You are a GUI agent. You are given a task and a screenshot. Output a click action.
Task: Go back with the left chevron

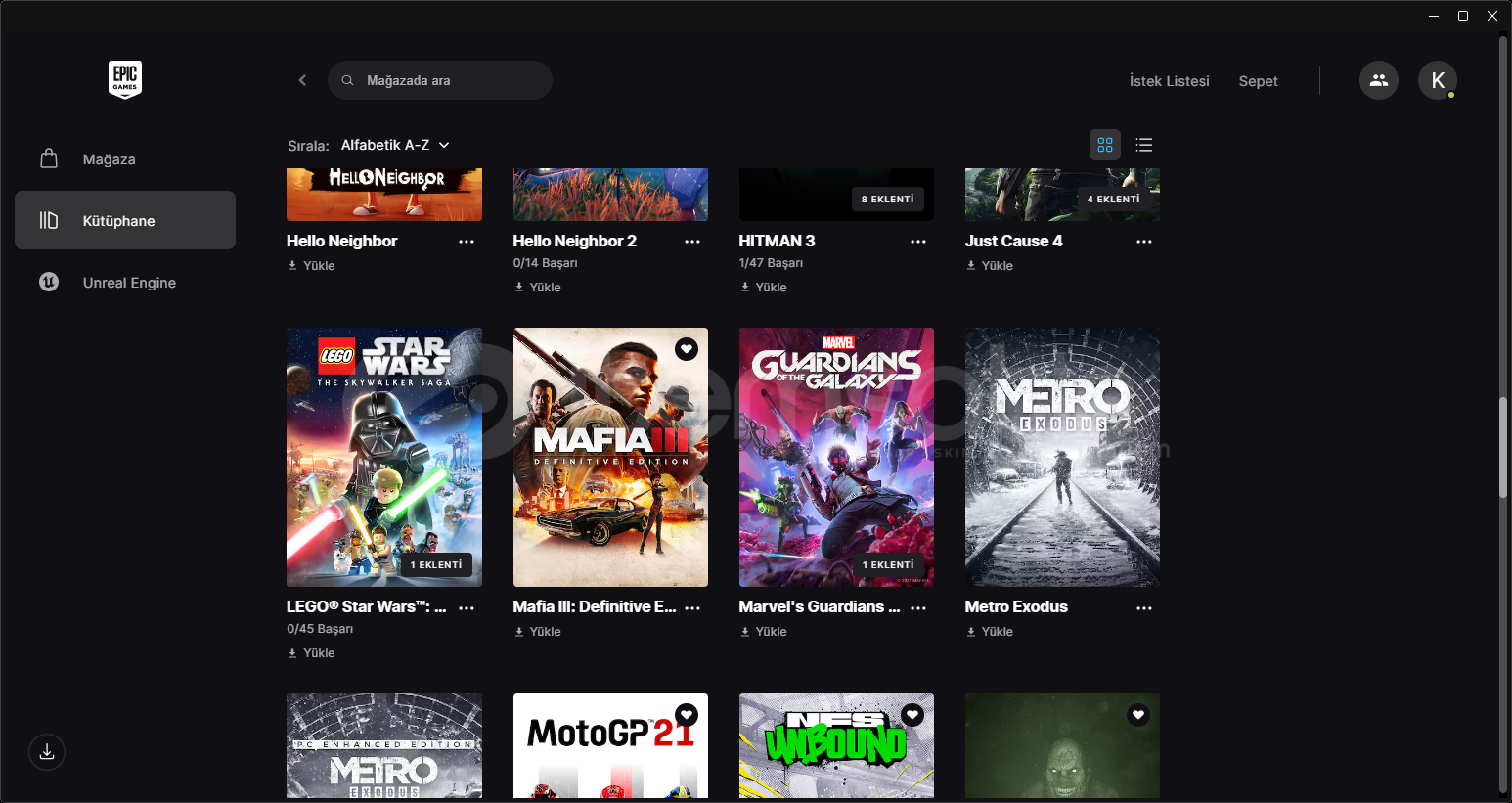click(302, 80)
